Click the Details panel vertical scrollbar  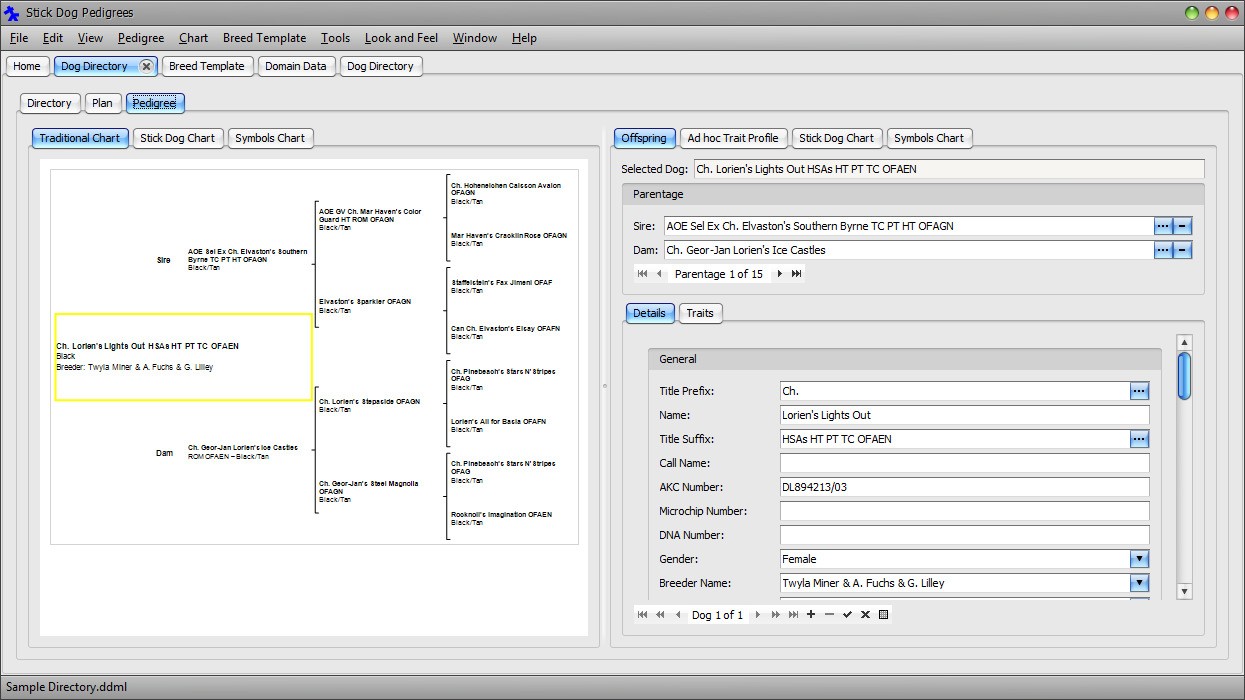pos(1184,372)
